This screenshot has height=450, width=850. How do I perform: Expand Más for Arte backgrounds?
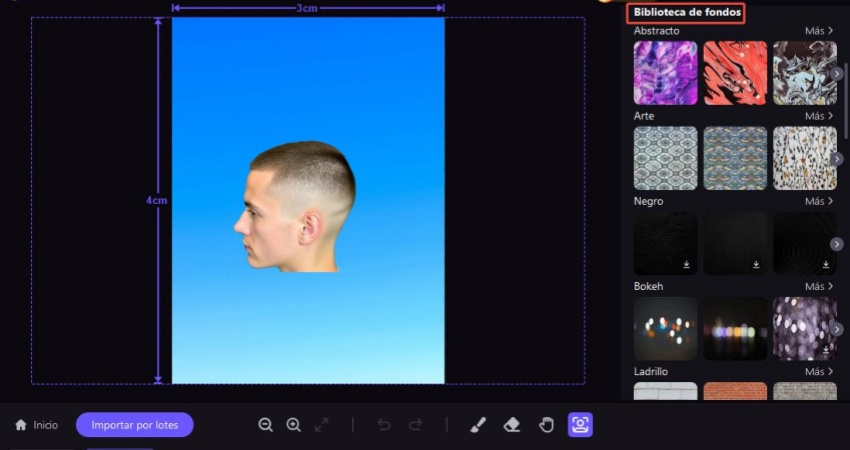[x=818, y=116]
